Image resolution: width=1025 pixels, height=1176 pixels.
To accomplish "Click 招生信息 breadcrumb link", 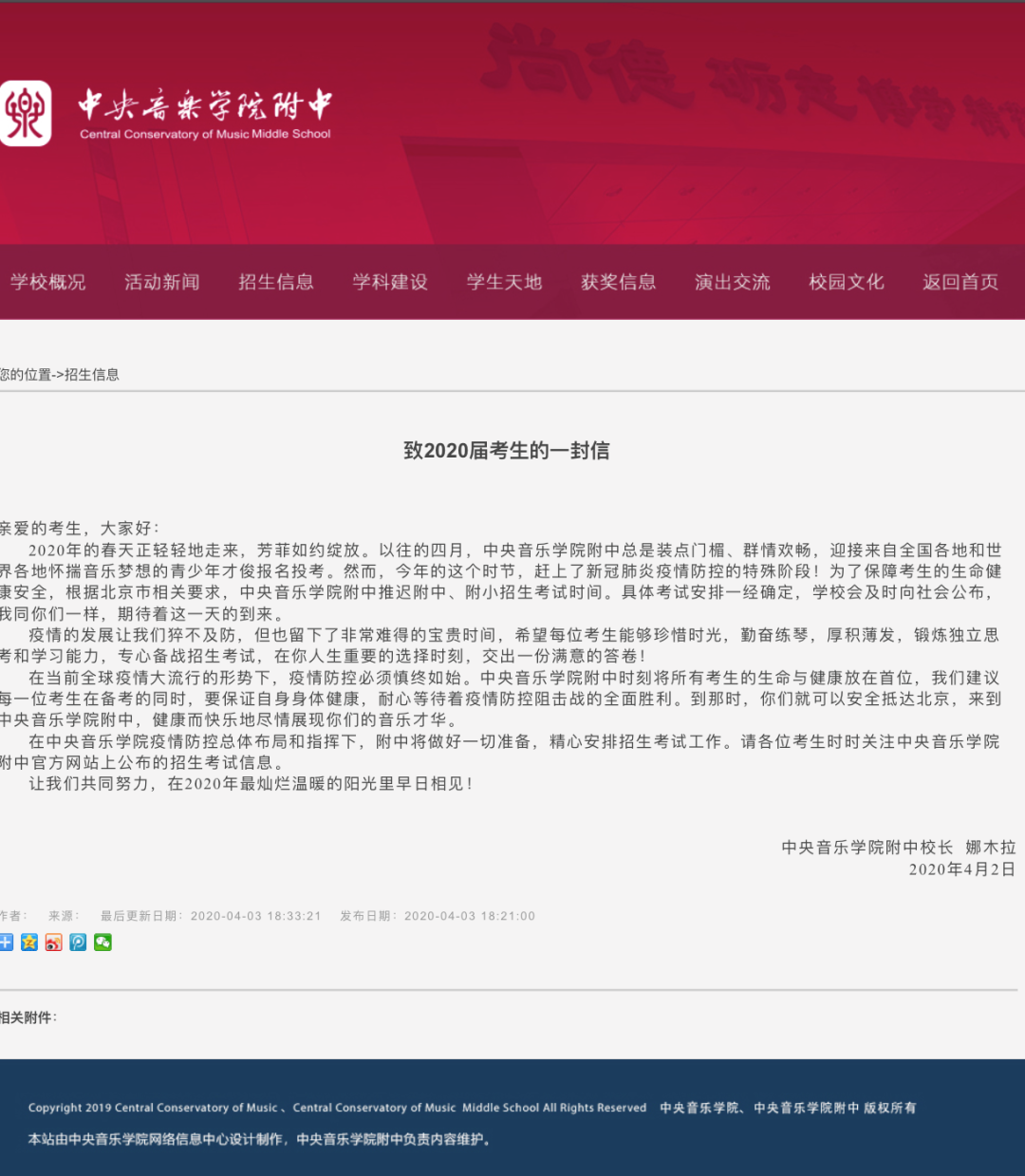I will [92, 375].
